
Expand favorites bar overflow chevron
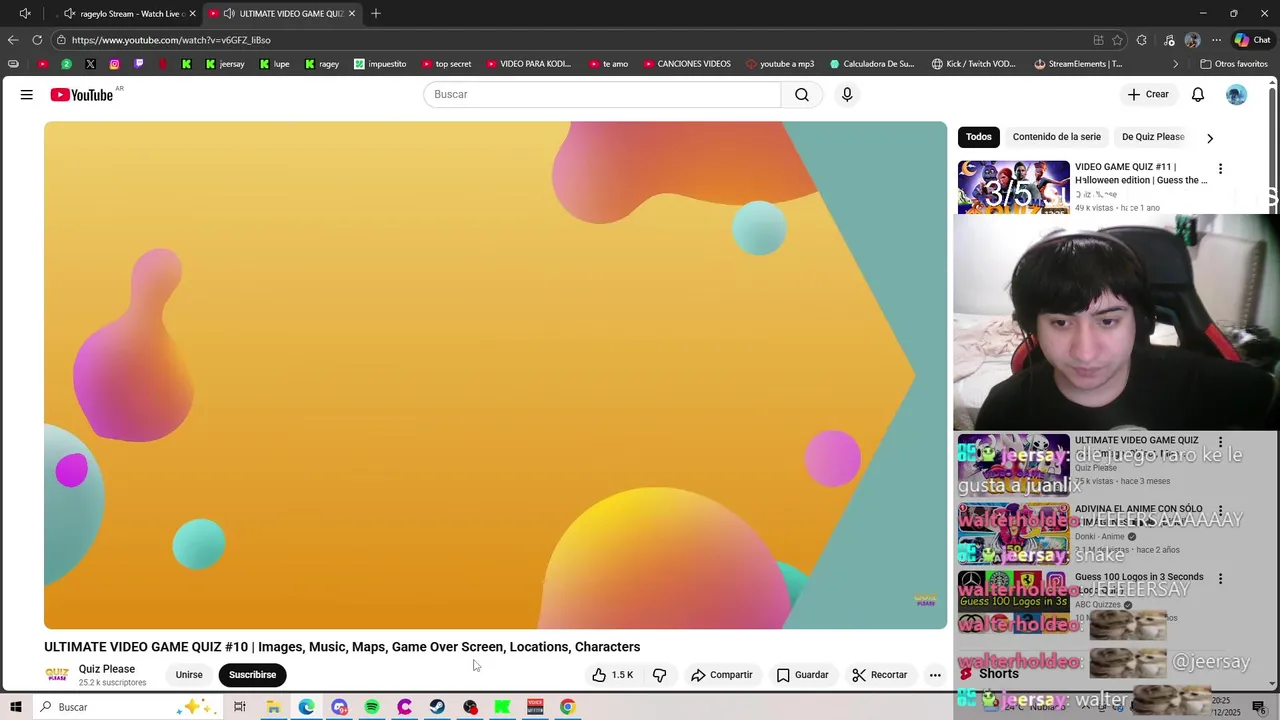(1176, 64)
